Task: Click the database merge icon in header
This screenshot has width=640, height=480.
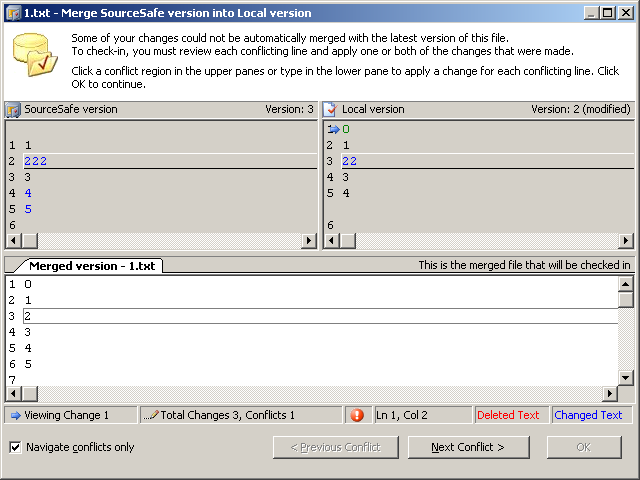Action: [x=35, y=57]
